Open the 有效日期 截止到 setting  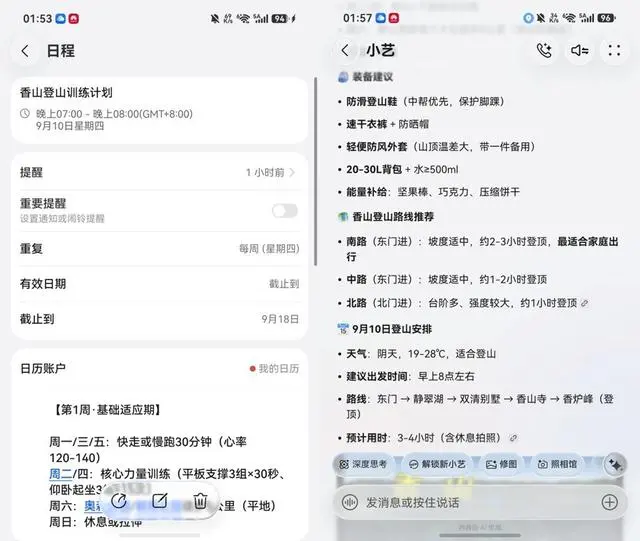pyautogui.click(x=159, y=284)
